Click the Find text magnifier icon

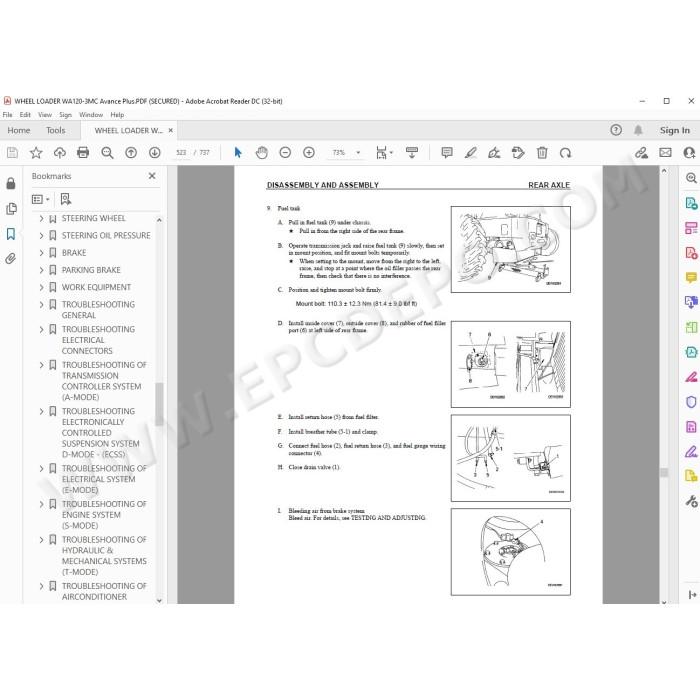(107, 153)
